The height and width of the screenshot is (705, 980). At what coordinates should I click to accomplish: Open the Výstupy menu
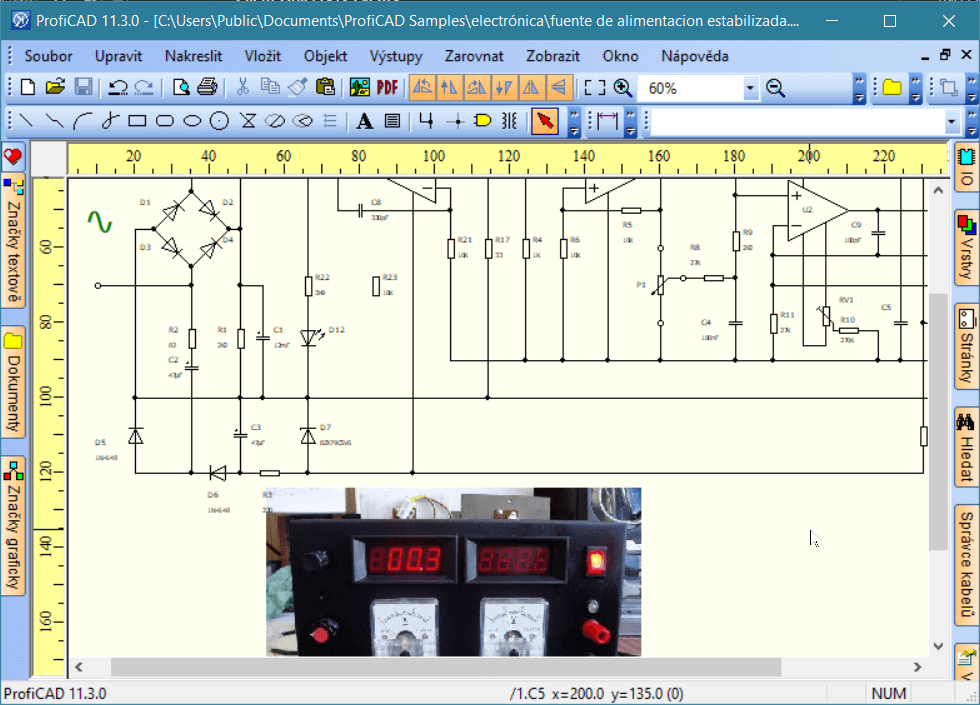pos(396,56)
